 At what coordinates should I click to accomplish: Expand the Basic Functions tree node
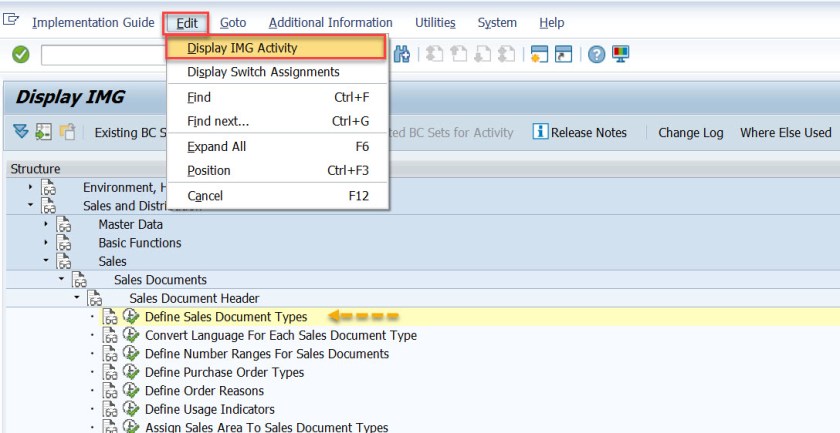[x=46, y=243]
